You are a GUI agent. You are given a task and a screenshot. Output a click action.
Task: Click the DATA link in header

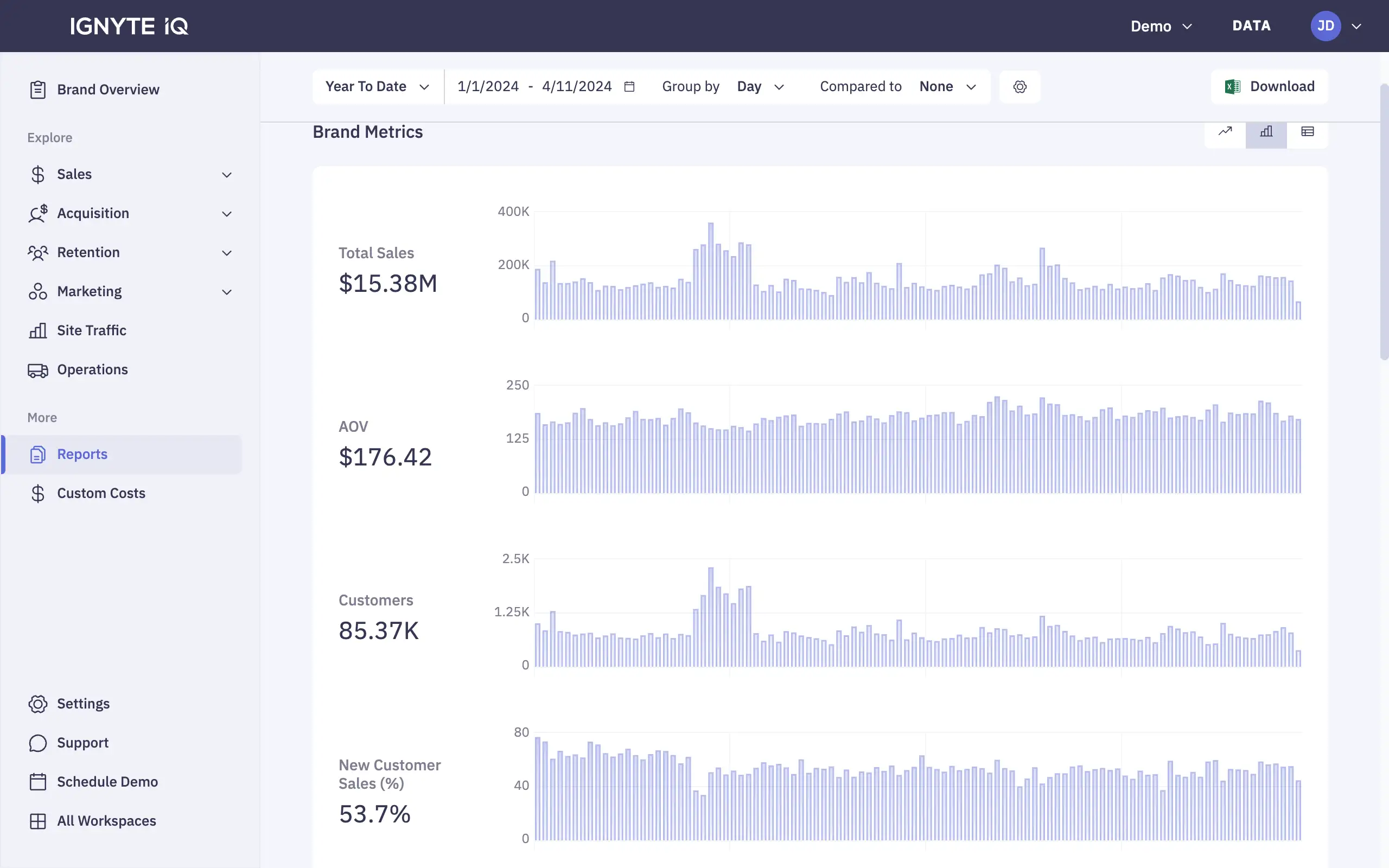1251,26
